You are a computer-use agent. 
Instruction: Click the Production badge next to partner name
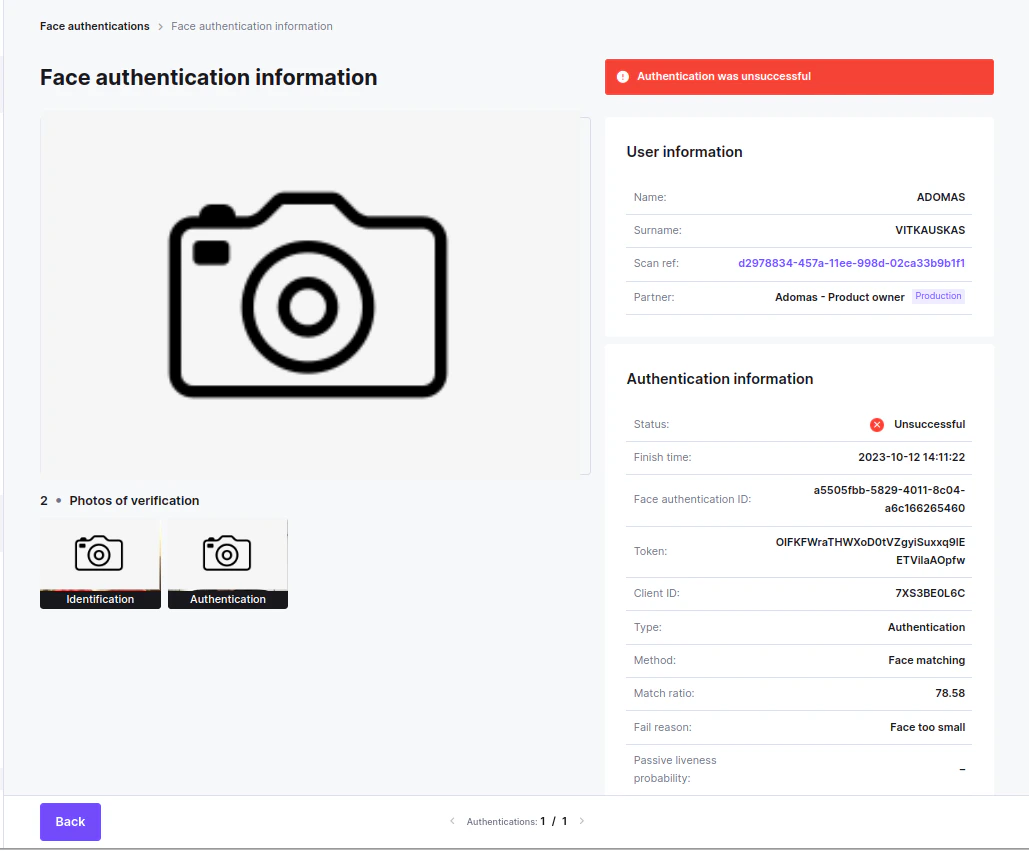pos(938,295)
